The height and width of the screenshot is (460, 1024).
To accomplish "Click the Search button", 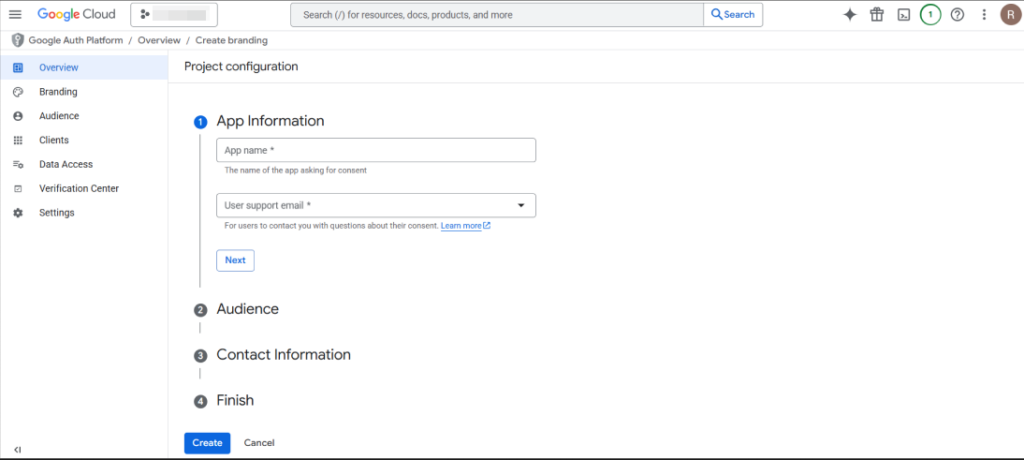I will [x=733, y=14].
